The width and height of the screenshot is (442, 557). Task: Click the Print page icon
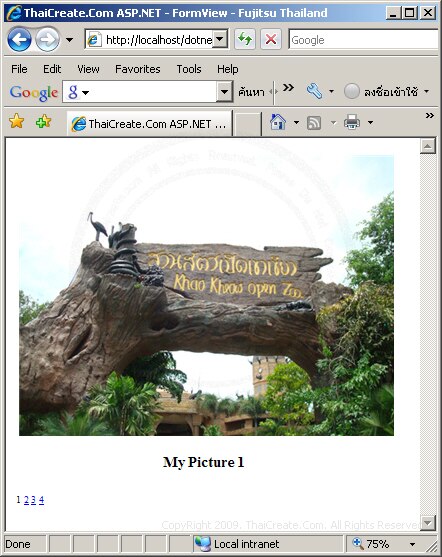352,123
